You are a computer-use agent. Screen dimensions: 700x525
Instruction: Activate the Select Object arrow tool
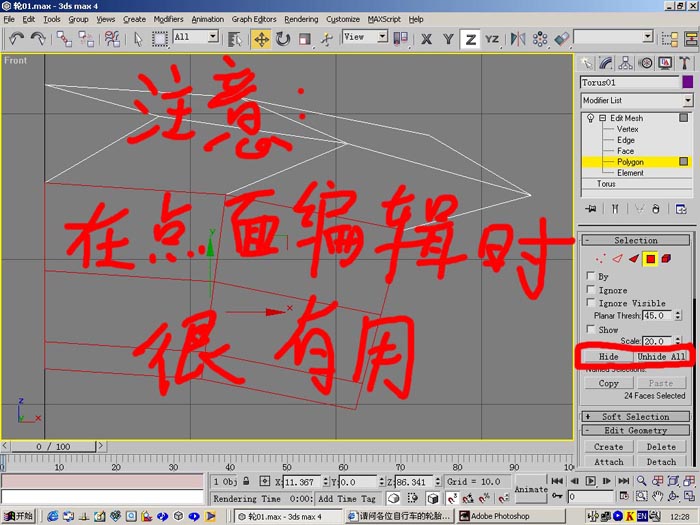138,39
